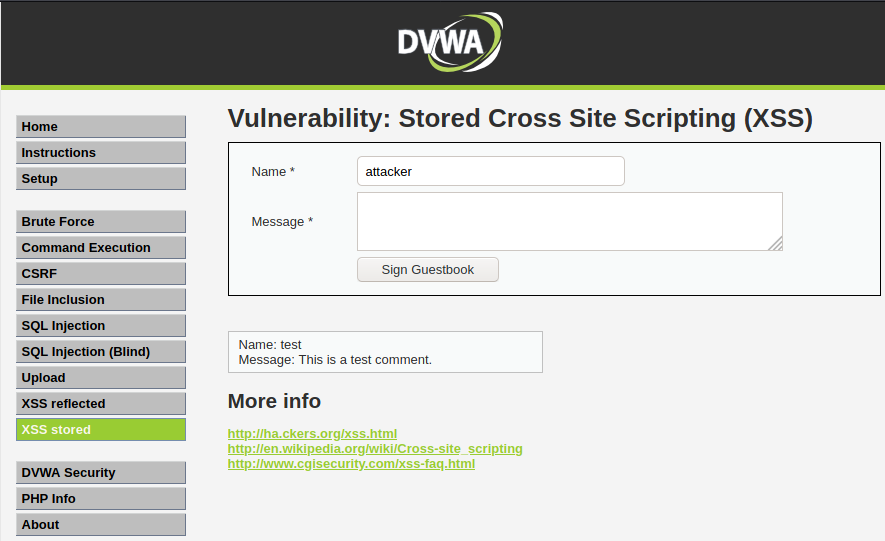
Task: Open the Upload section
Action: (101, 377)
